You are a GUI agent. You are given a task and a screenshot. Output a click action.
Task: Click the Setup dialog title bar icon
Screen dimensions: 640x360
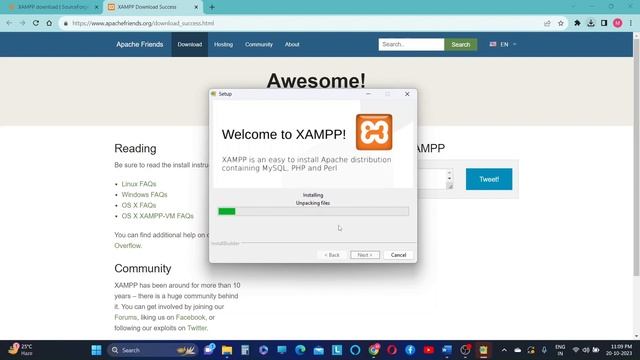click(x=213, y=94)
